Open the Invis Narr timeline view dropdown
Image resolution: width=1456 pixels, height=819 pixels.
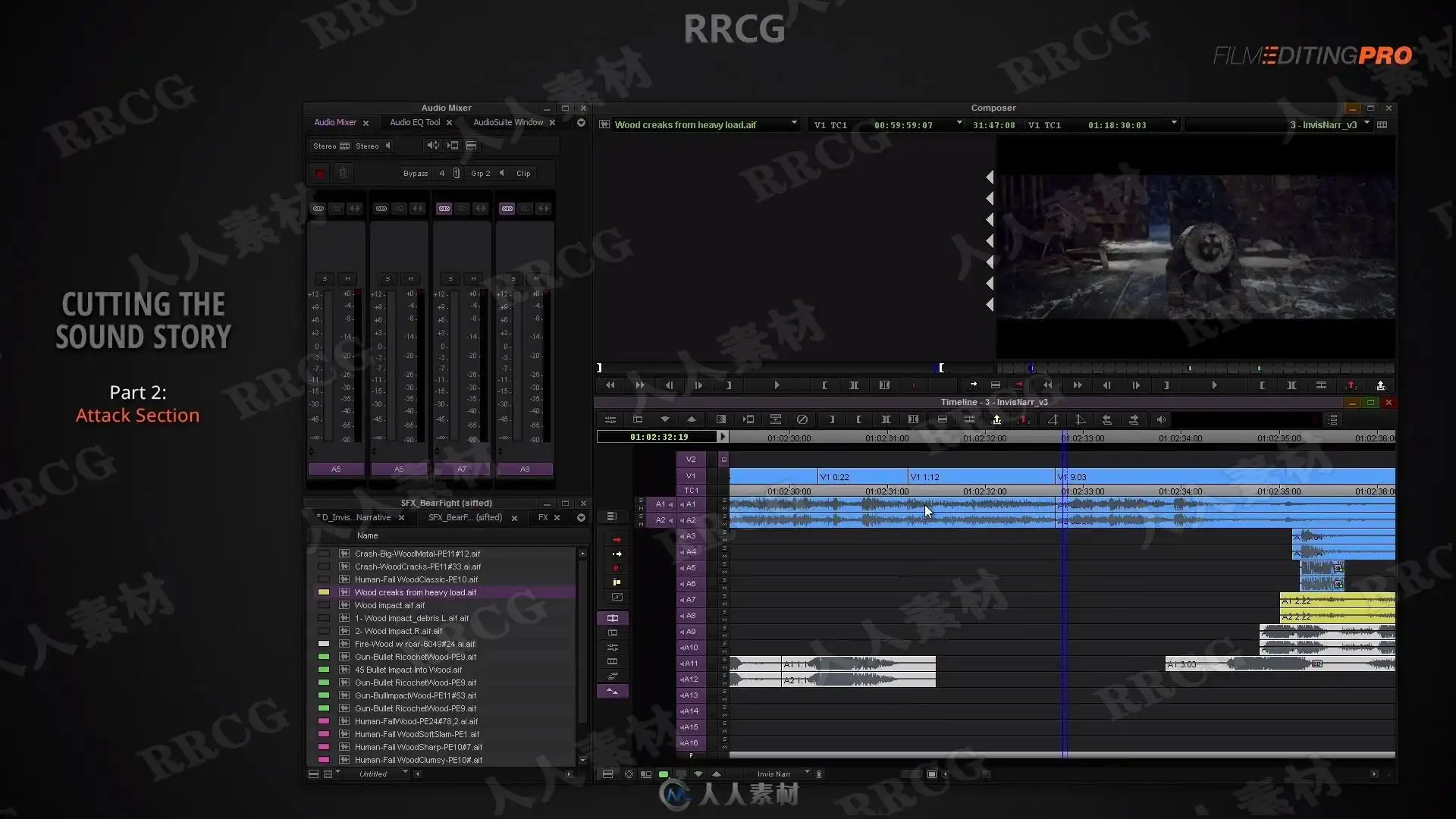coord(807,773)
